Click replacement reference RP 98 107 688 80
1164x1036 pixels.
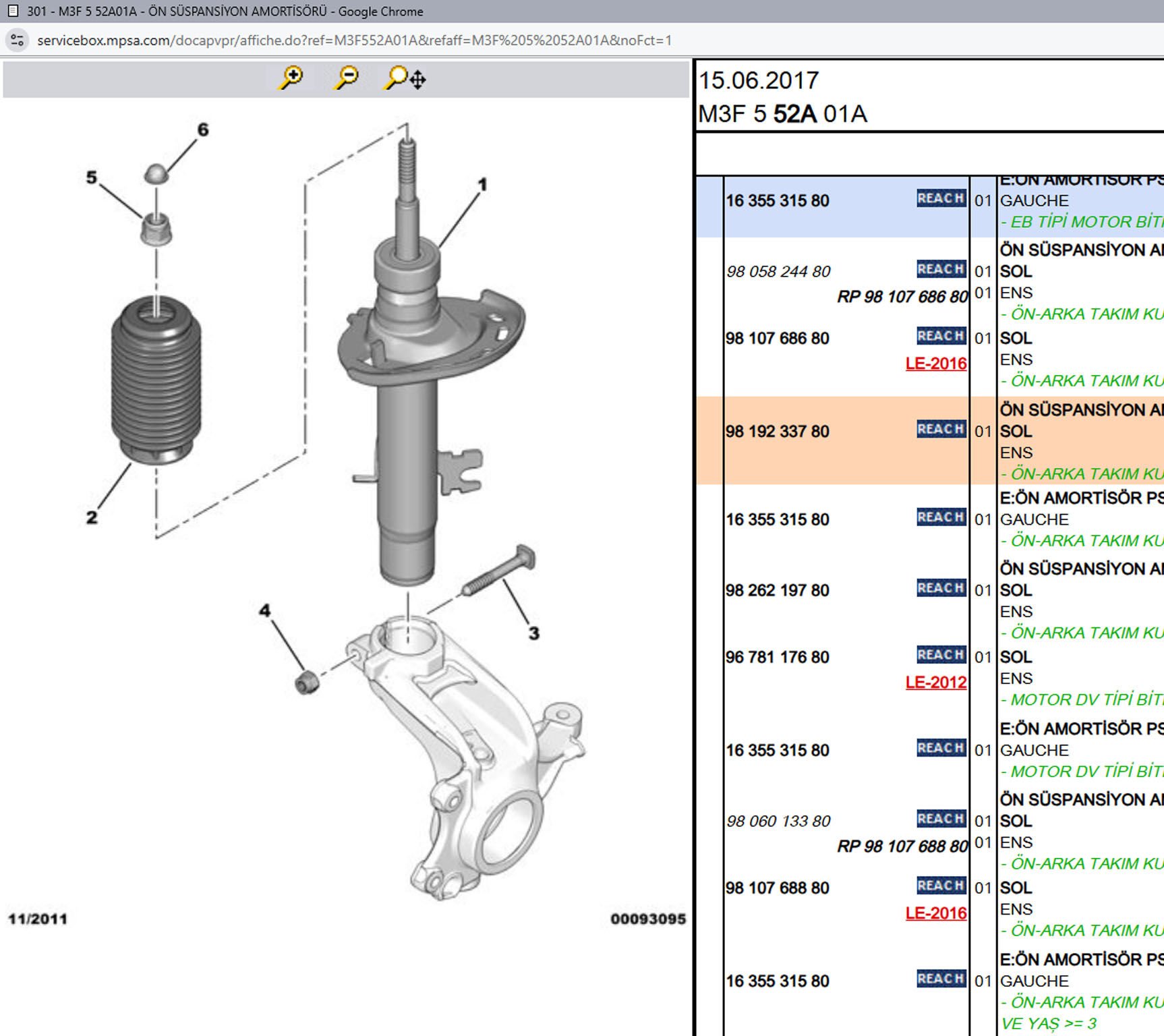point(902,846)
